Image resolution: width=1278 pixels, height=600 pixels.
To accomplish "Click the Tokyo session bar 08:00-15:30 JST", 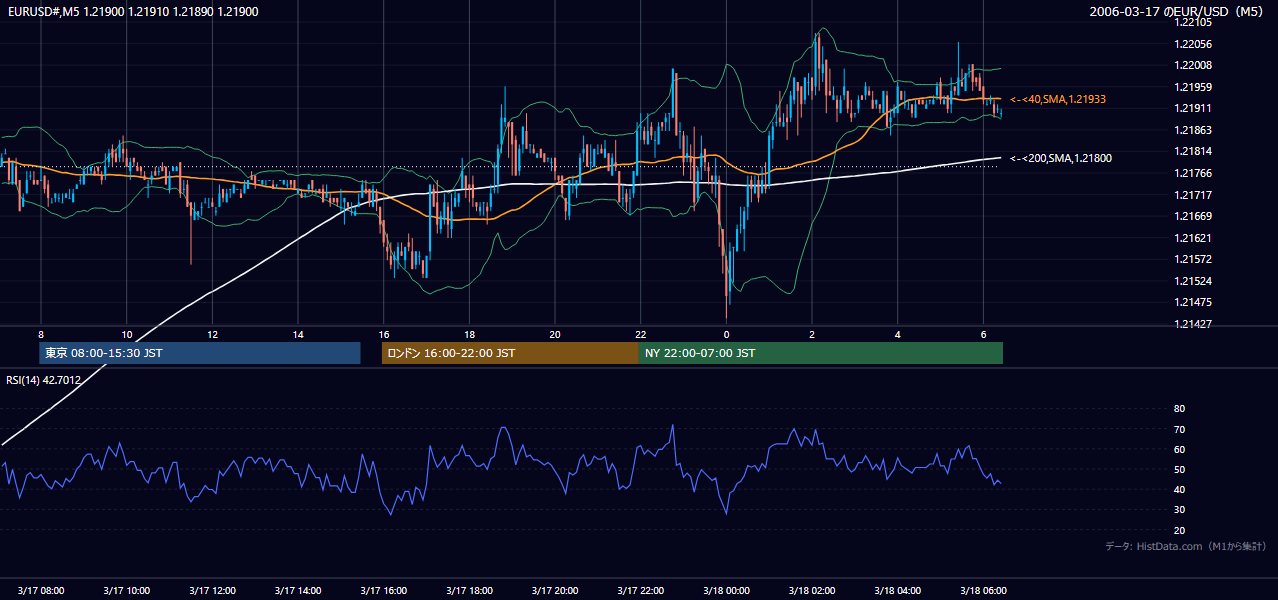I will point(200,353).
